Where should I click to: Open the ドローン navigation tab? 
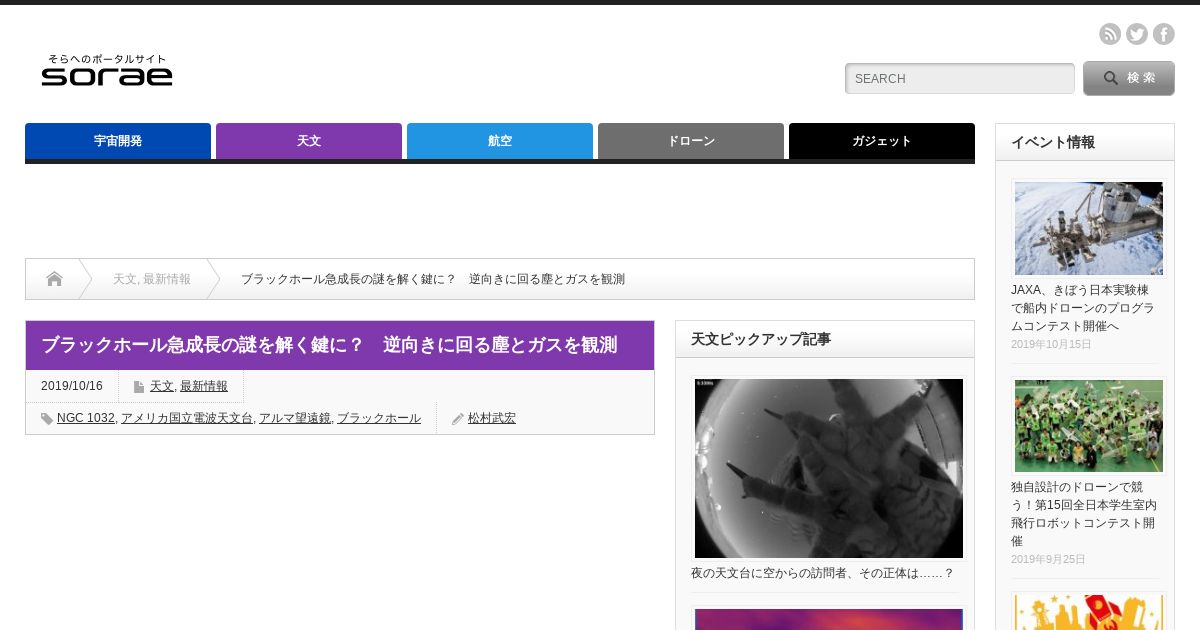tap(691, 141)
